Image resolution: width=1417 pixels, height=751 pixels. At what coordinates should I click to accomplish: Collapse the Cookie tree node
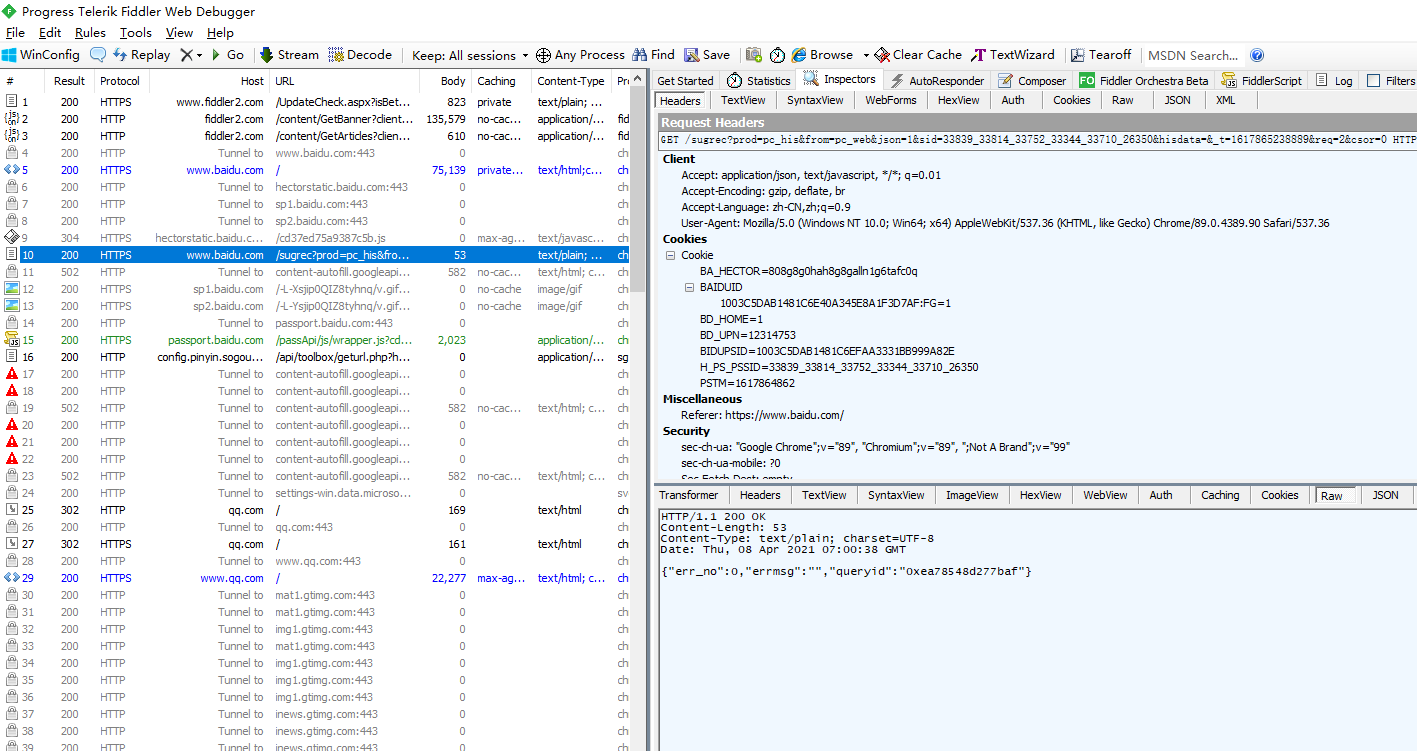(x=670, y=256)
